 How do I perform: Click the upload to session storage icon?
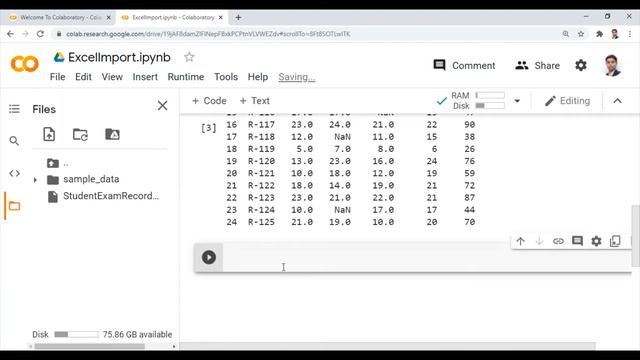pyautogui.click(x=49, y=134)
